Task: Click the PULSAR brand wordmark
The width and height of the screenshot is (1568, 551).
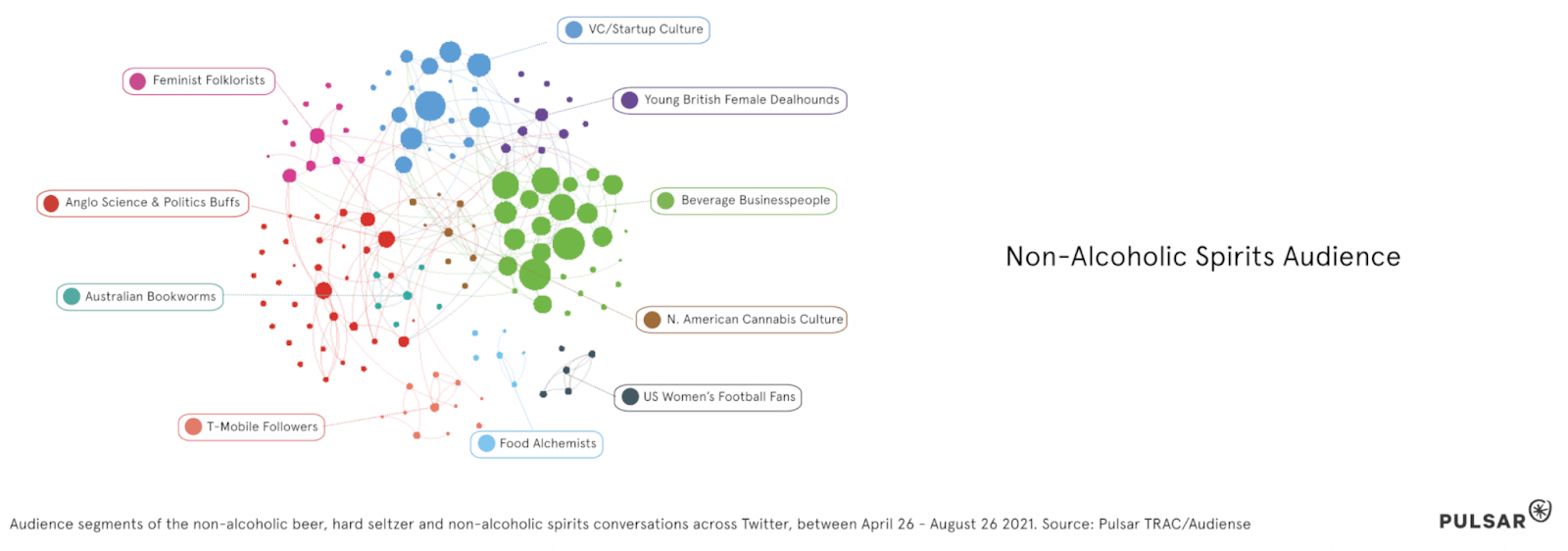Action: coord(1482,522)
